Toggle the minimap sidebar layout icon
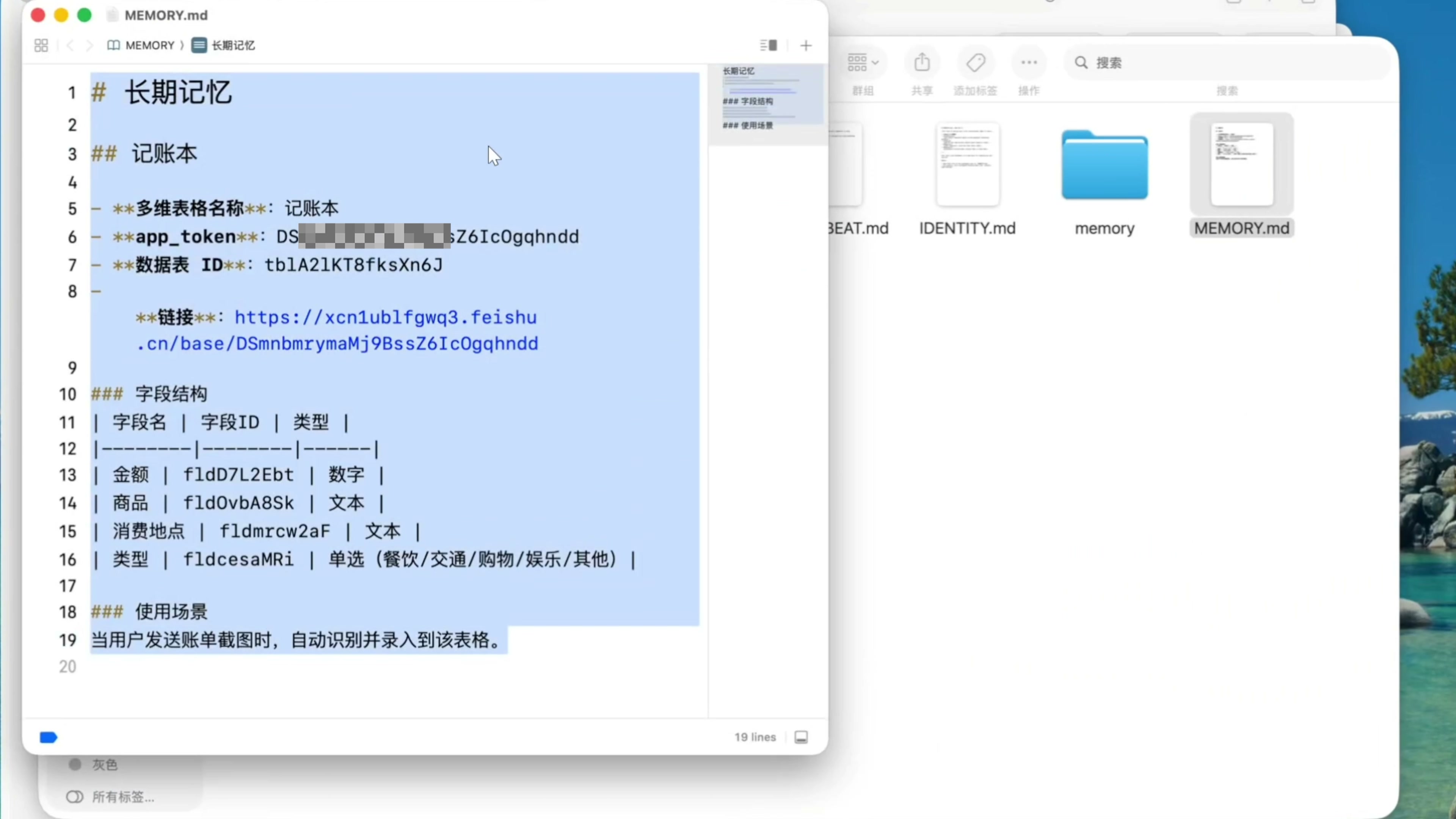Image resolution: width=1456 pixels, height=819 pixels. 768,45
